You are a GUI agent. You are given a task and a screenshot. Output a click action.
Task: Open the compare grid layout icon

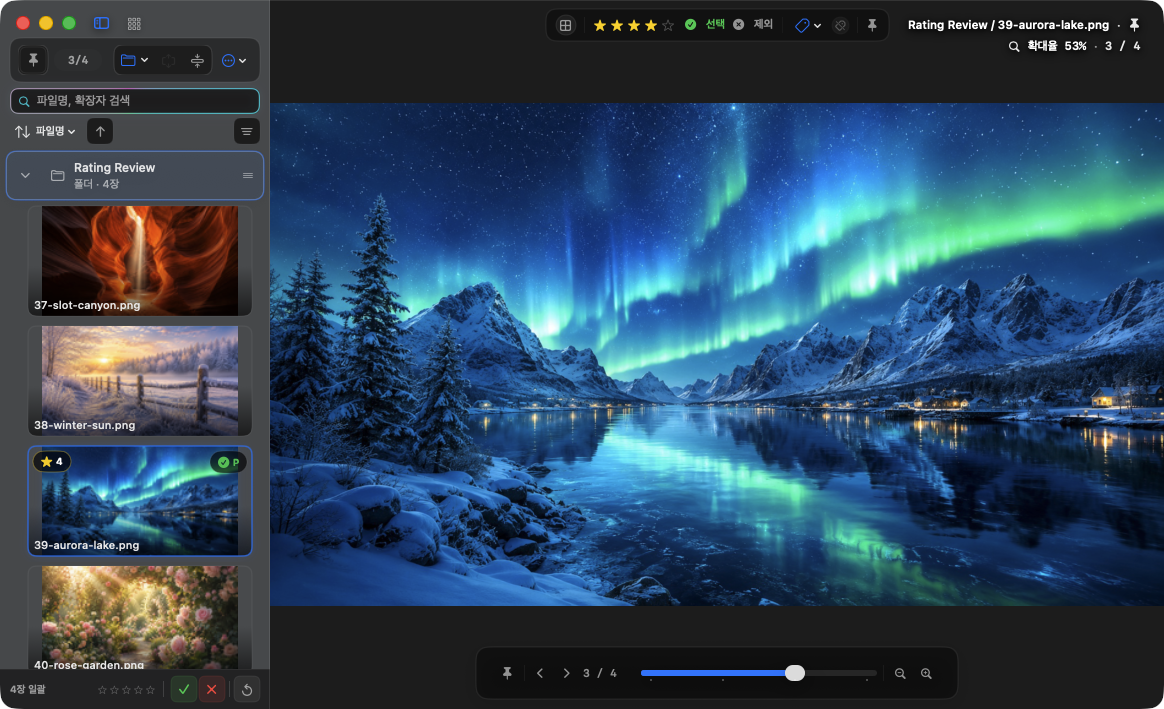click(566, 25)
